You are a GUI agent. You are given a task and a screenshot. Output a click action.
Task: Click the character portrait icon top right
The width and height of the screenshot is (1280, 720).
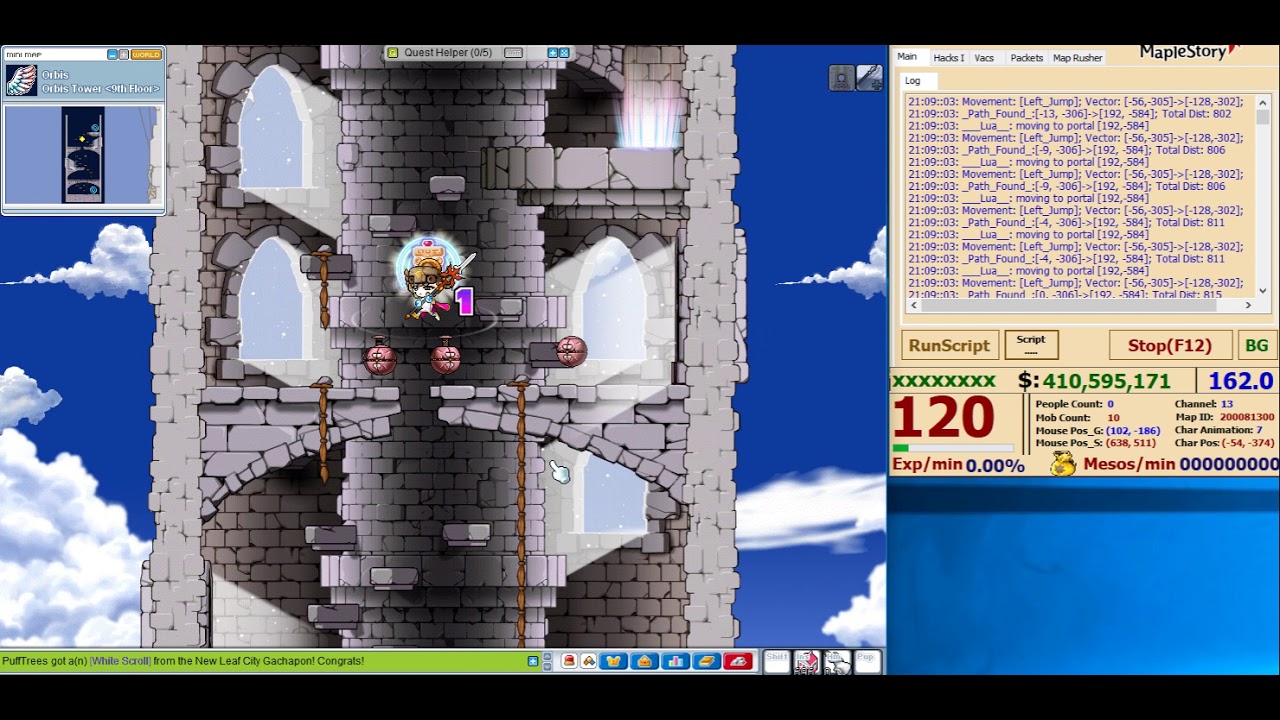click(842, 78)
